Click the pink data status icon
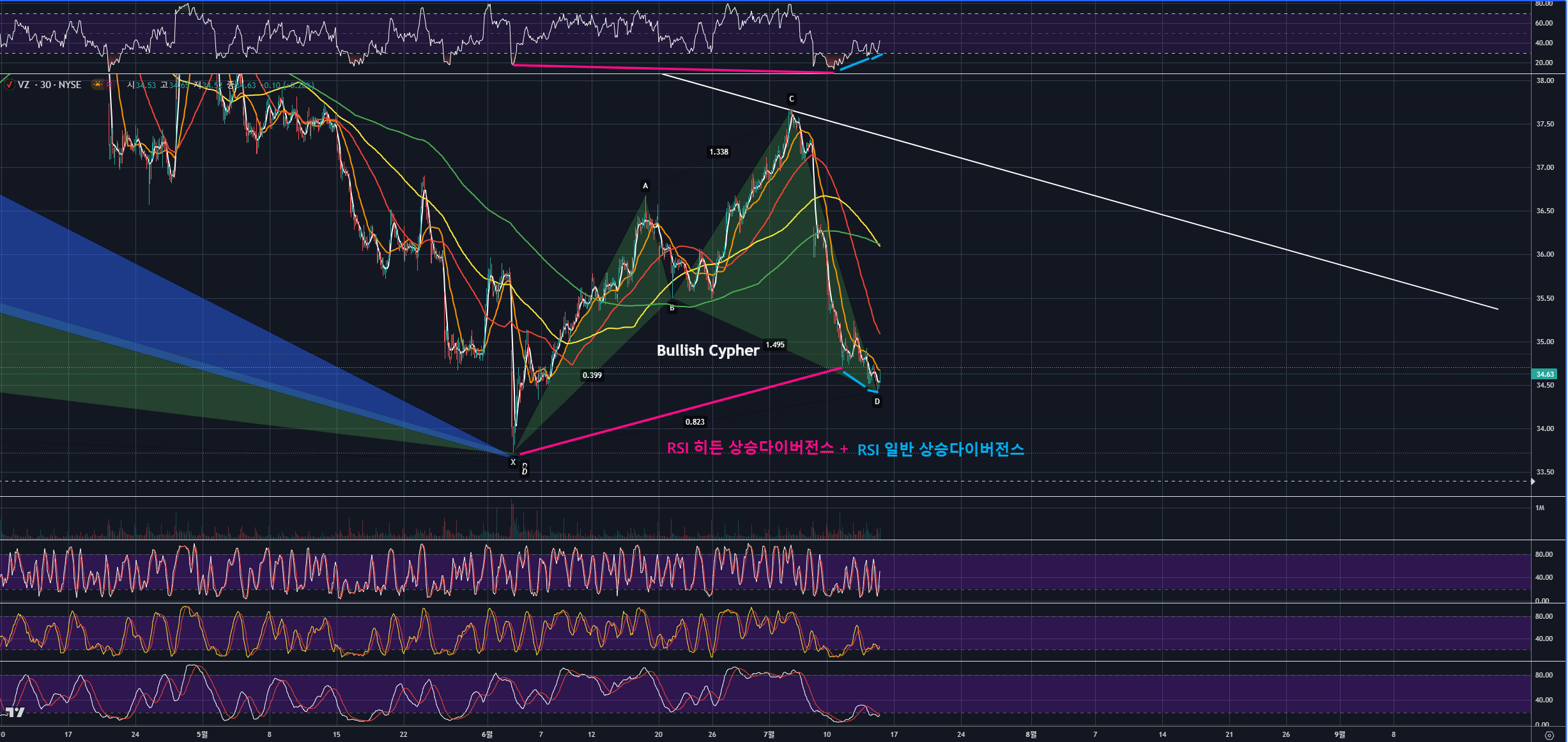Image resolution: width=1568 pixels, height=742 pixels. [109, 84]
